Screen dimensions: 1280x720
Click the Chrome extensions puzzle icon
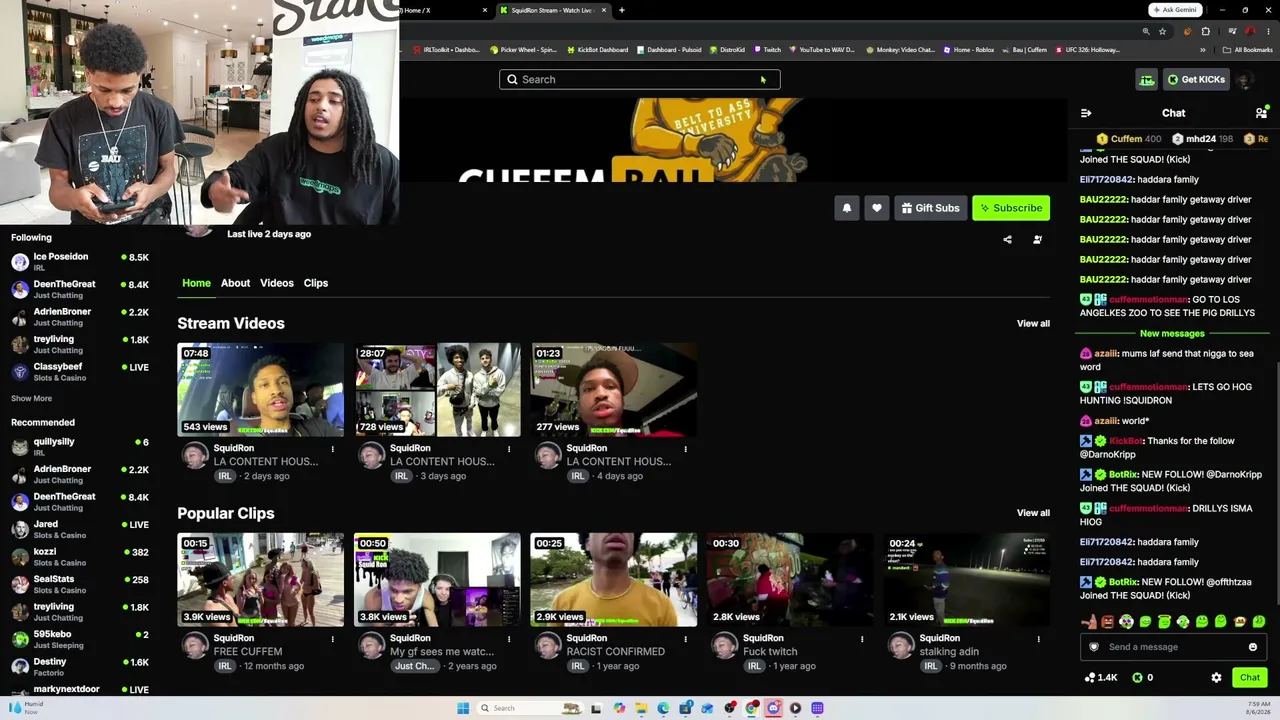(x=1206, y=32)
